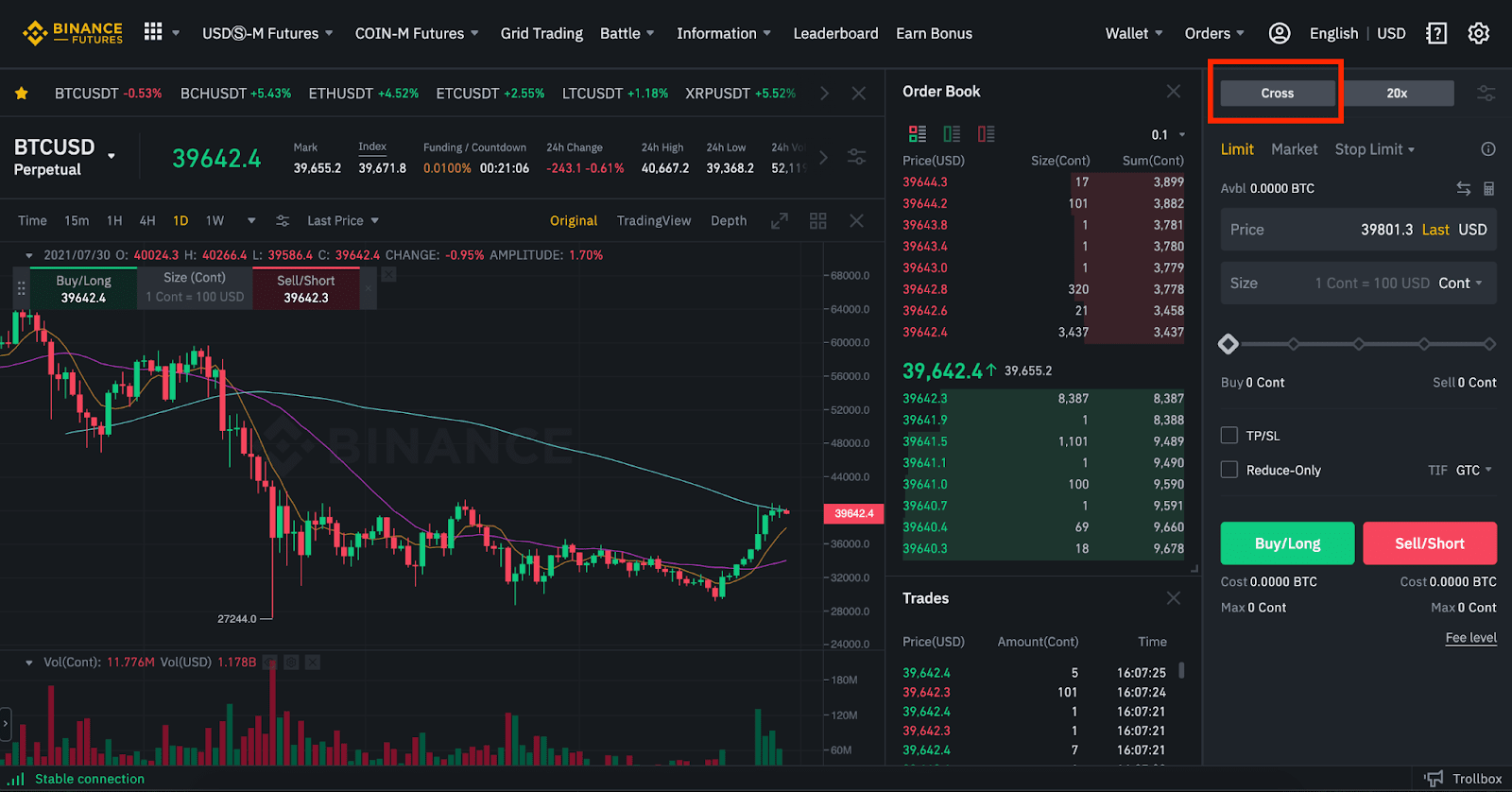1512x792 pixels.
Task: Expand the Information menu
Action: click(724, 33)
